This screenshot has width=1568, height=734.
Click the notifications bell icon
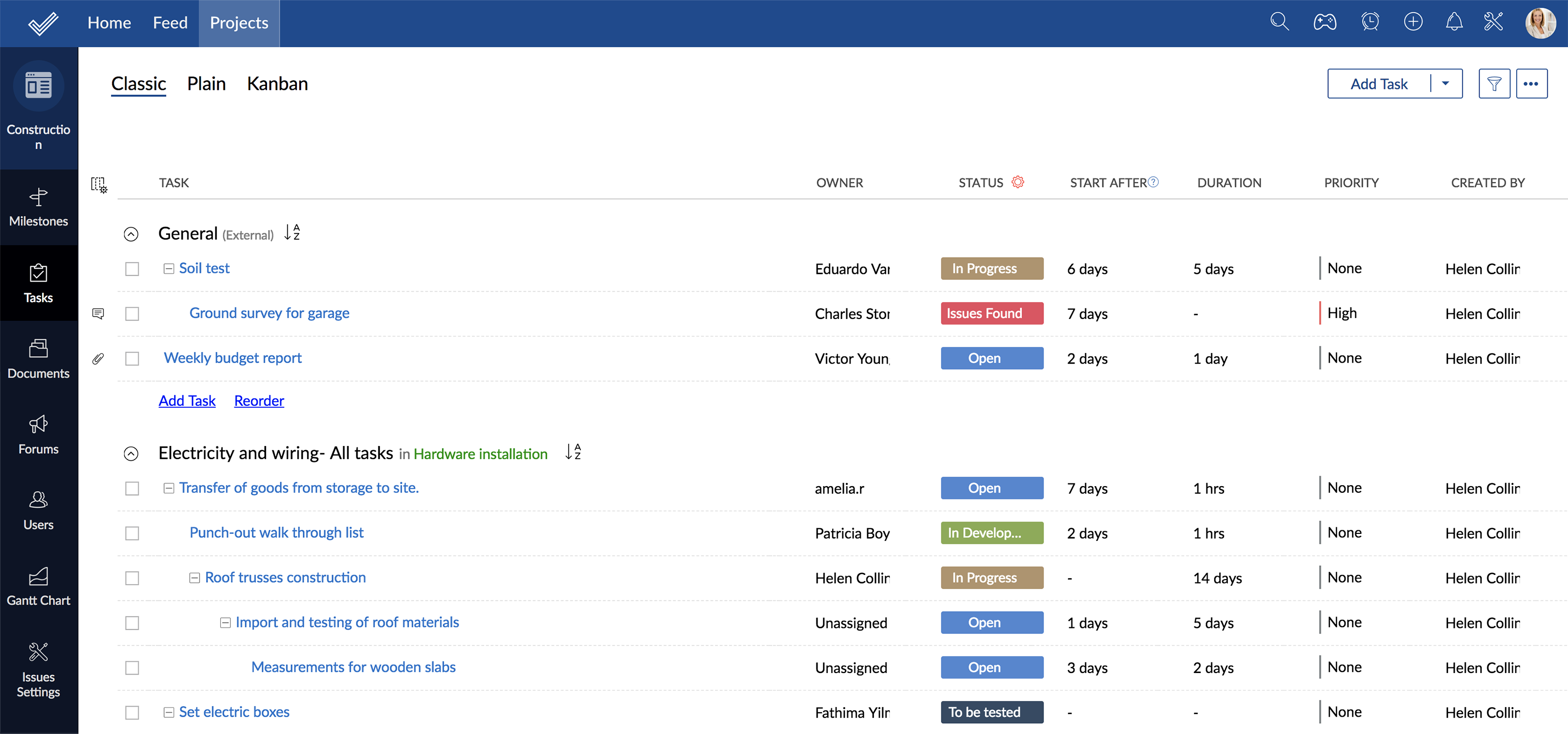1454,22
